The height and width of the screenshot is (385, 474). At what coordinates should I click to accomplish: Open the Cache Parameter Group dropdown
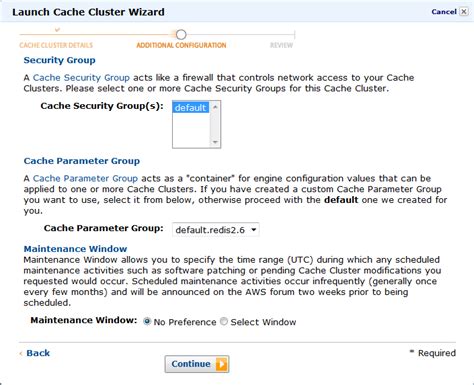pyautogui.click(x=215, y=230)
